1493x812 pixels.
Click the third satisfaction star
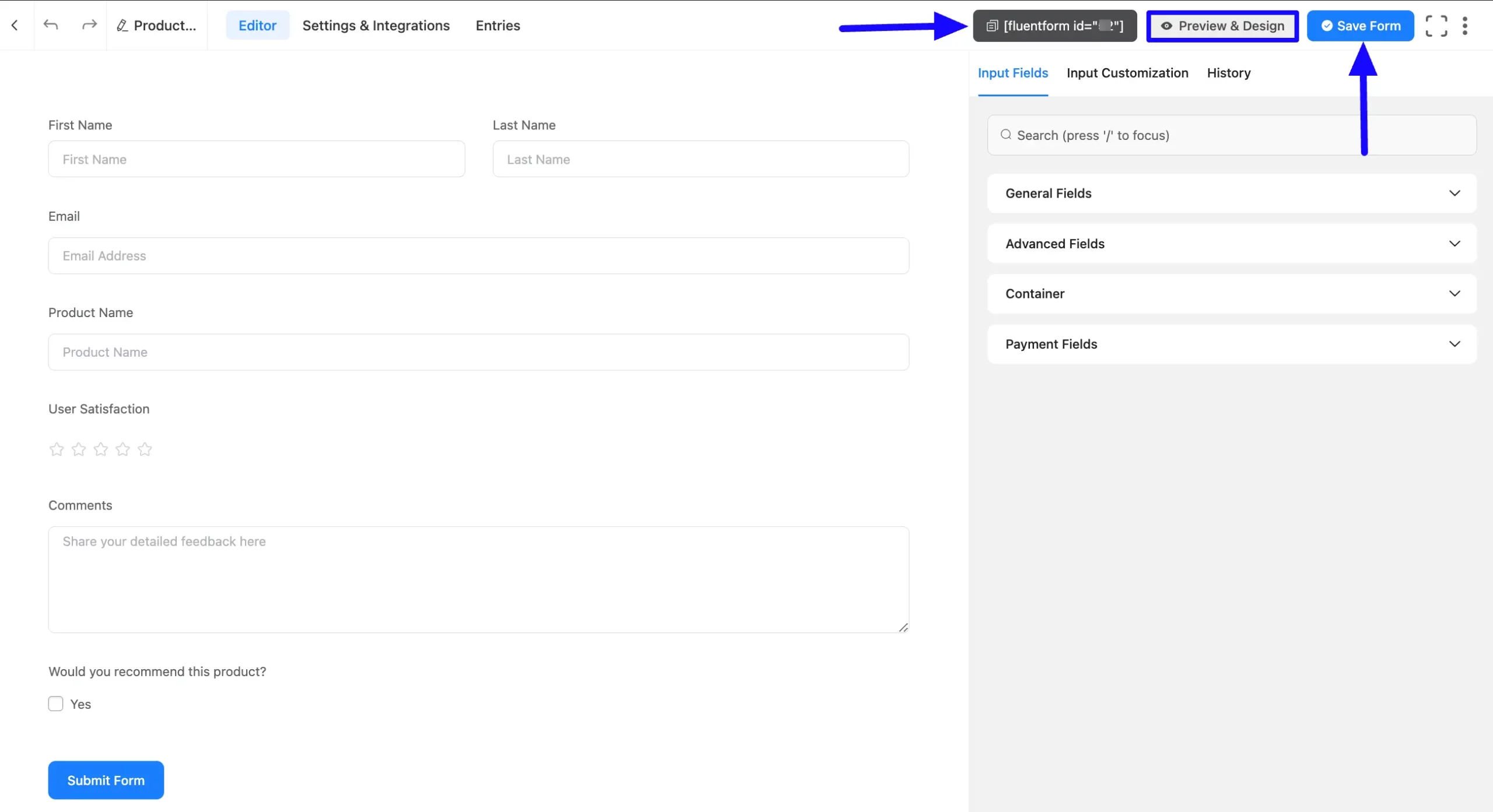(101, 449)
